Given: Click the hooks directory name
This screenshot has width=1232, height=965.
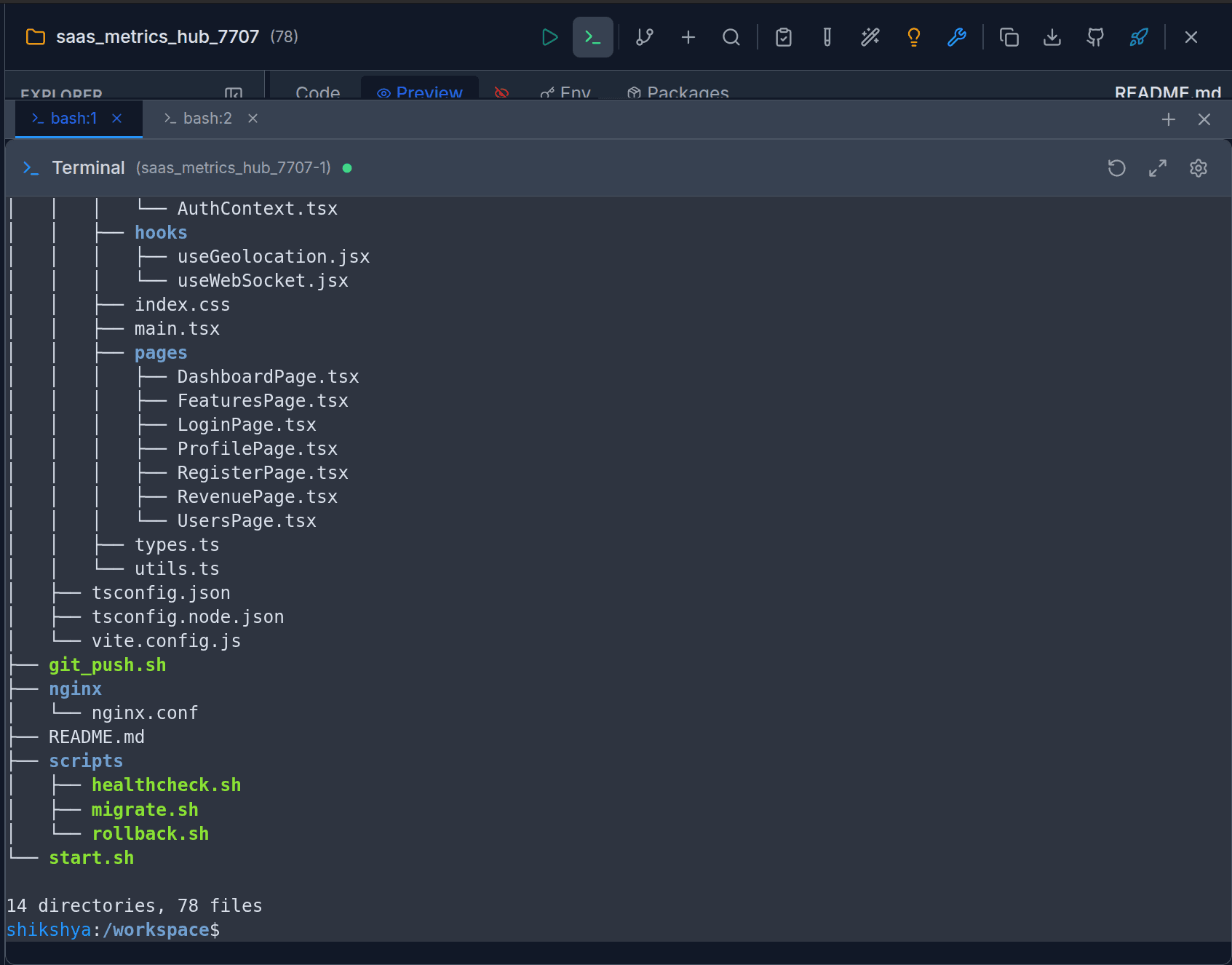Looking at the screenshot, I should 161,232.
